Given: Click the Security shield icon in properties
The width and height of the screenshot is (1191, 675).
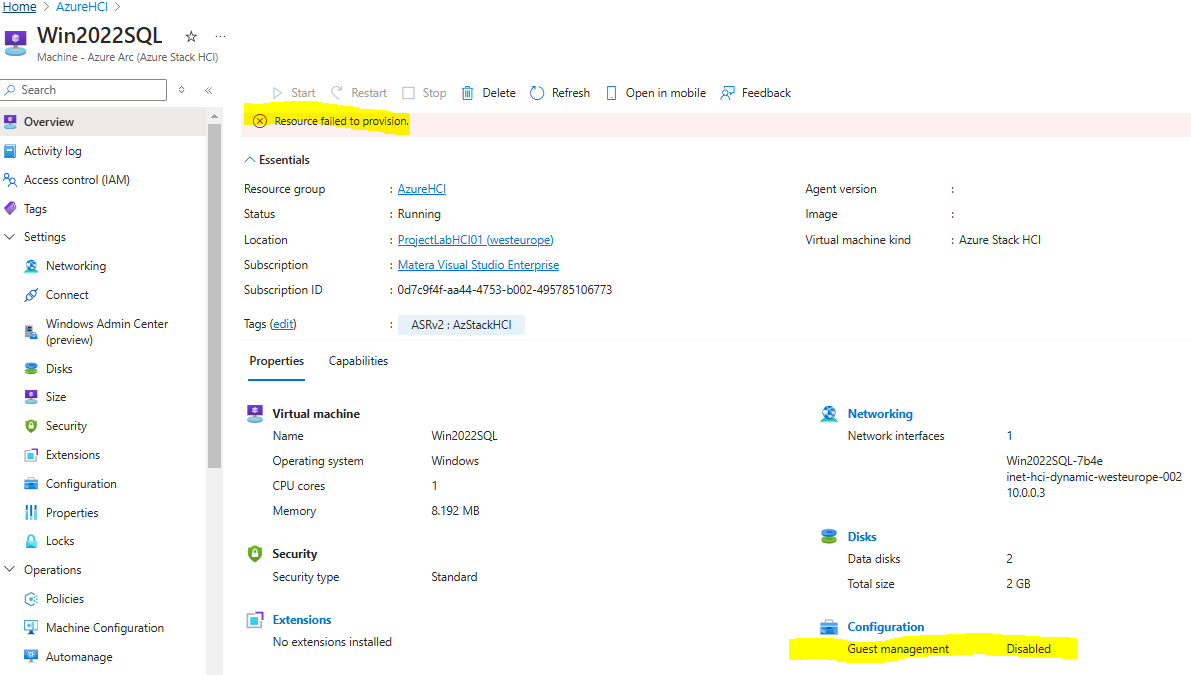Looking at the screenshot, I should click(x=255, y=554).
